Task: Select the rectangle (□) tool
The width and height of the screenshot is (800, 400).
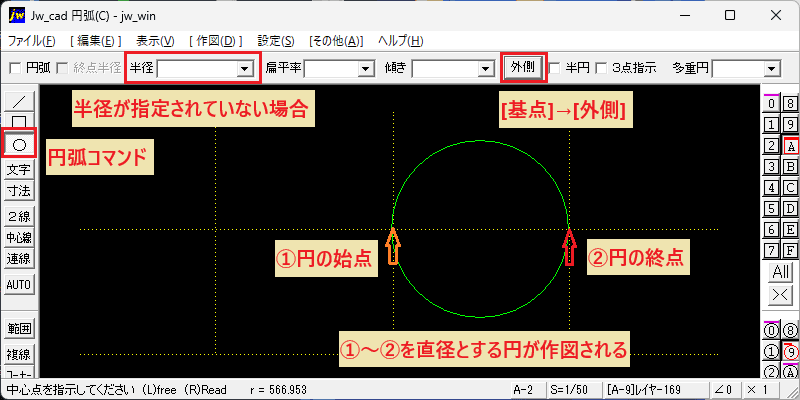Action: coord(19,121)
